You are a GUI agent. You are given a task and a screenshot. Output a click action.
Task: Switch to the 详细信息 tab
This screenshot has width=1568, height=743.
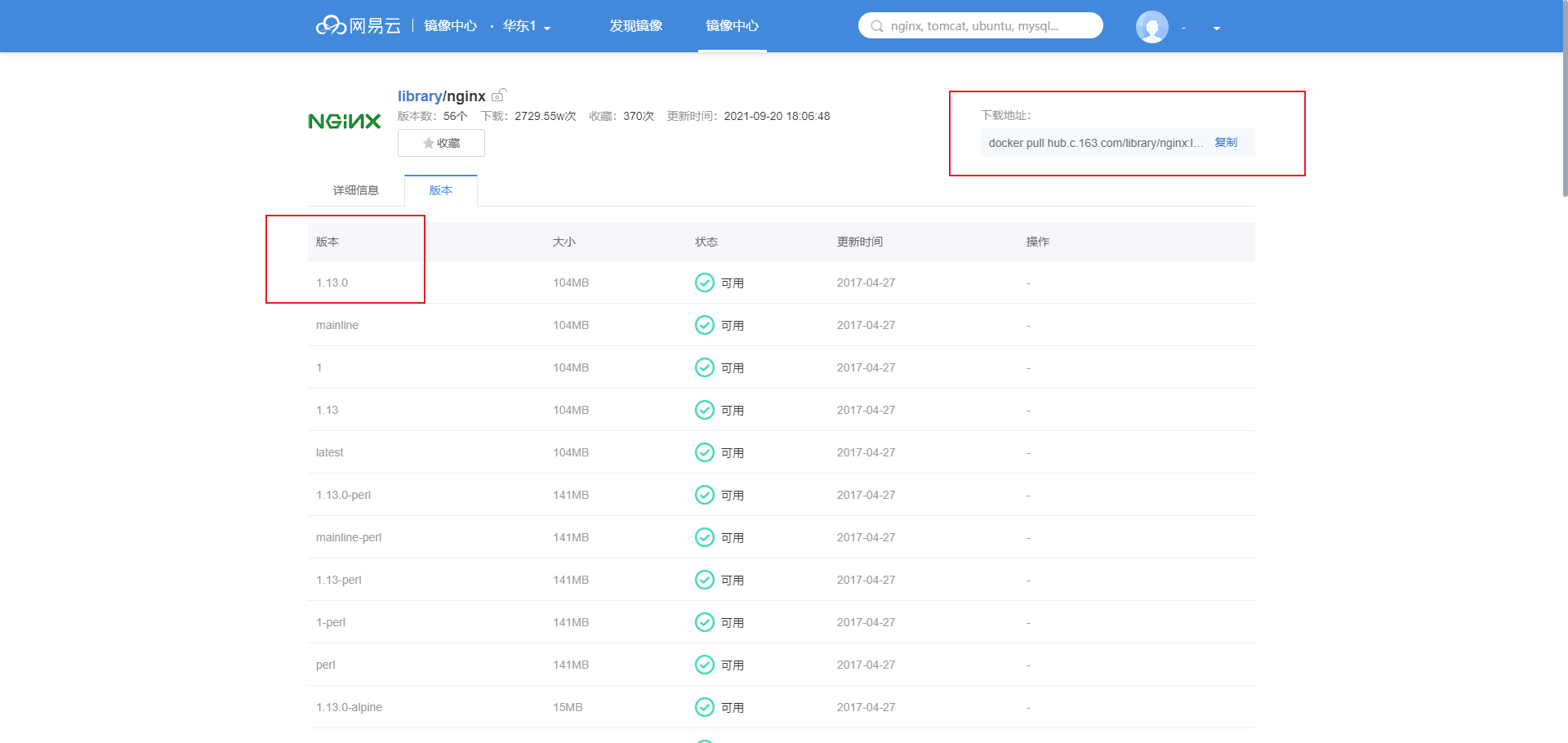tap(356, 190)
